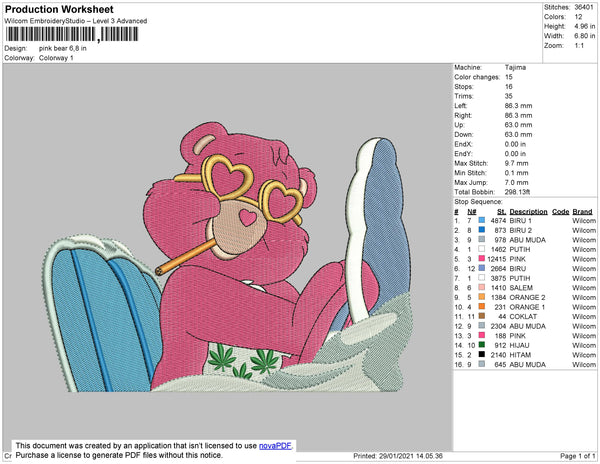
Task: Click the "Right:" label
Action: click(x=463, y=115)
